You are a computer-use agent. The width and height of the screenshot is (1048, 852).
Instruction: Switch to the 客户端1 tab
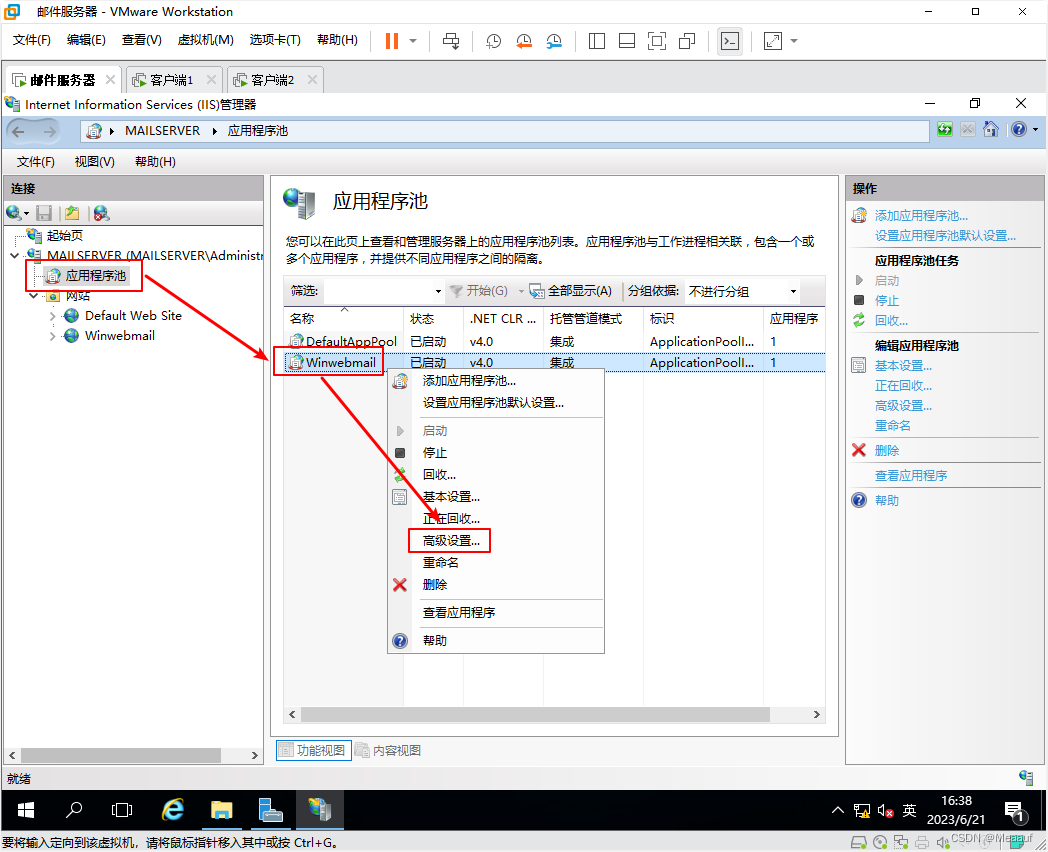tap(171, 80)
